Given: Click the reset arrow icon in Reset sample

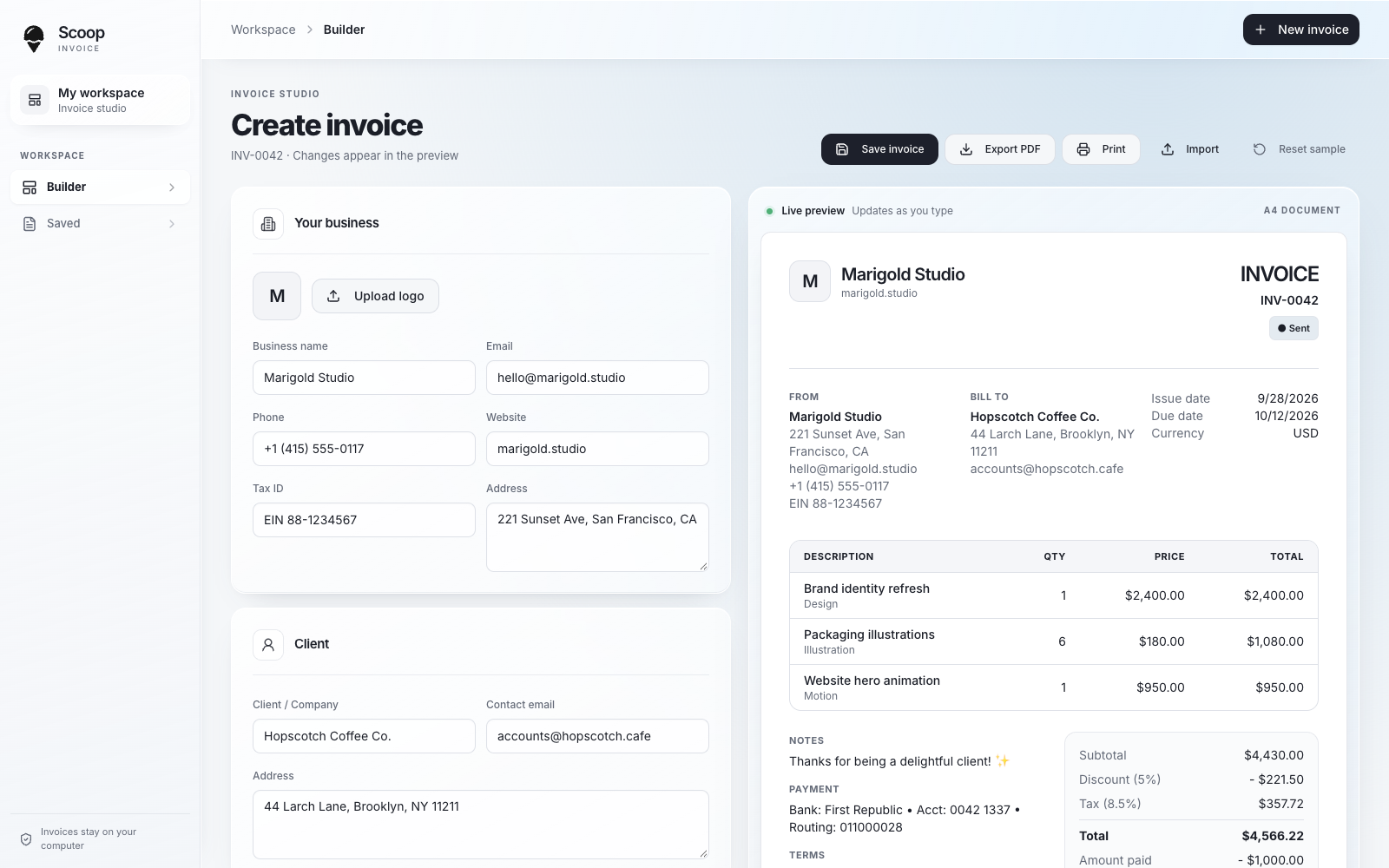Looking at the screenshot, I should pyautogui.click(x=1260, y=149).
